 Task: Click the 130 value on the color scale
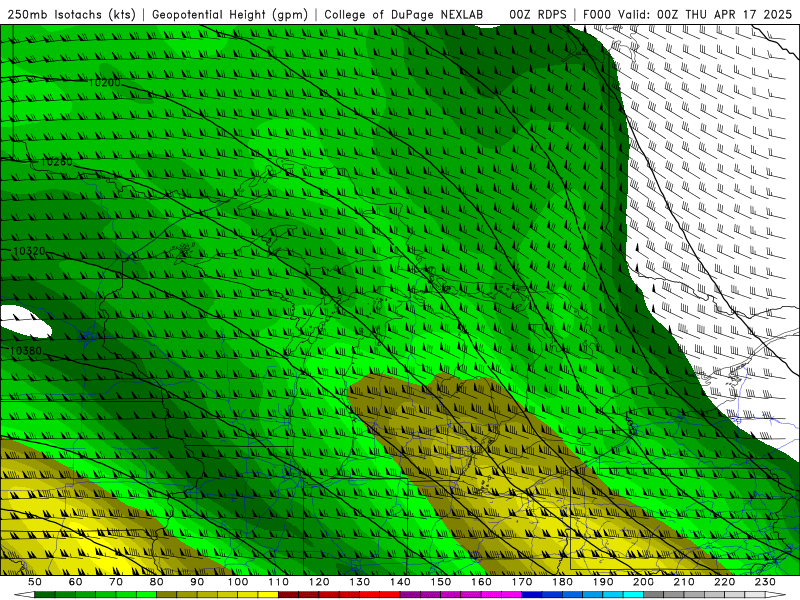360,582
